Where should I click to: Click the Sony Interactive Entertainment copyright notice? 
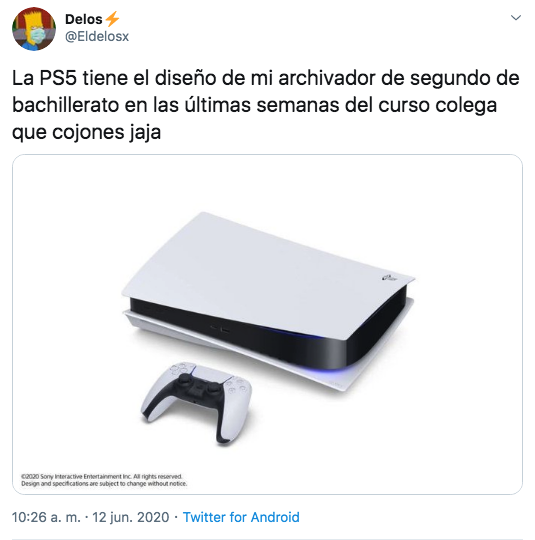(x=102, y=477)
